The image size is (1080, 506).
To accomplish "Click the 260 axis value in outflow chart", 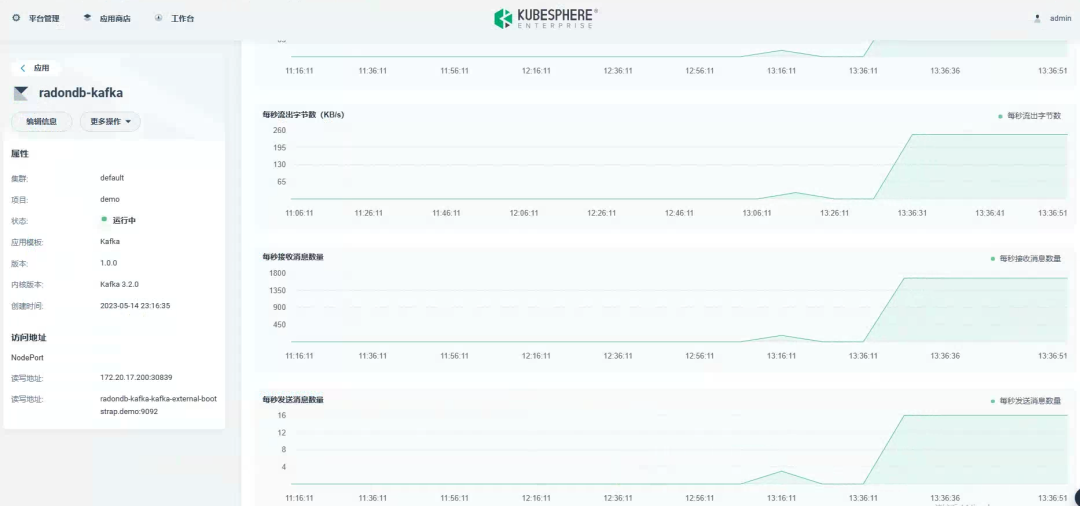I will [280, 130].
